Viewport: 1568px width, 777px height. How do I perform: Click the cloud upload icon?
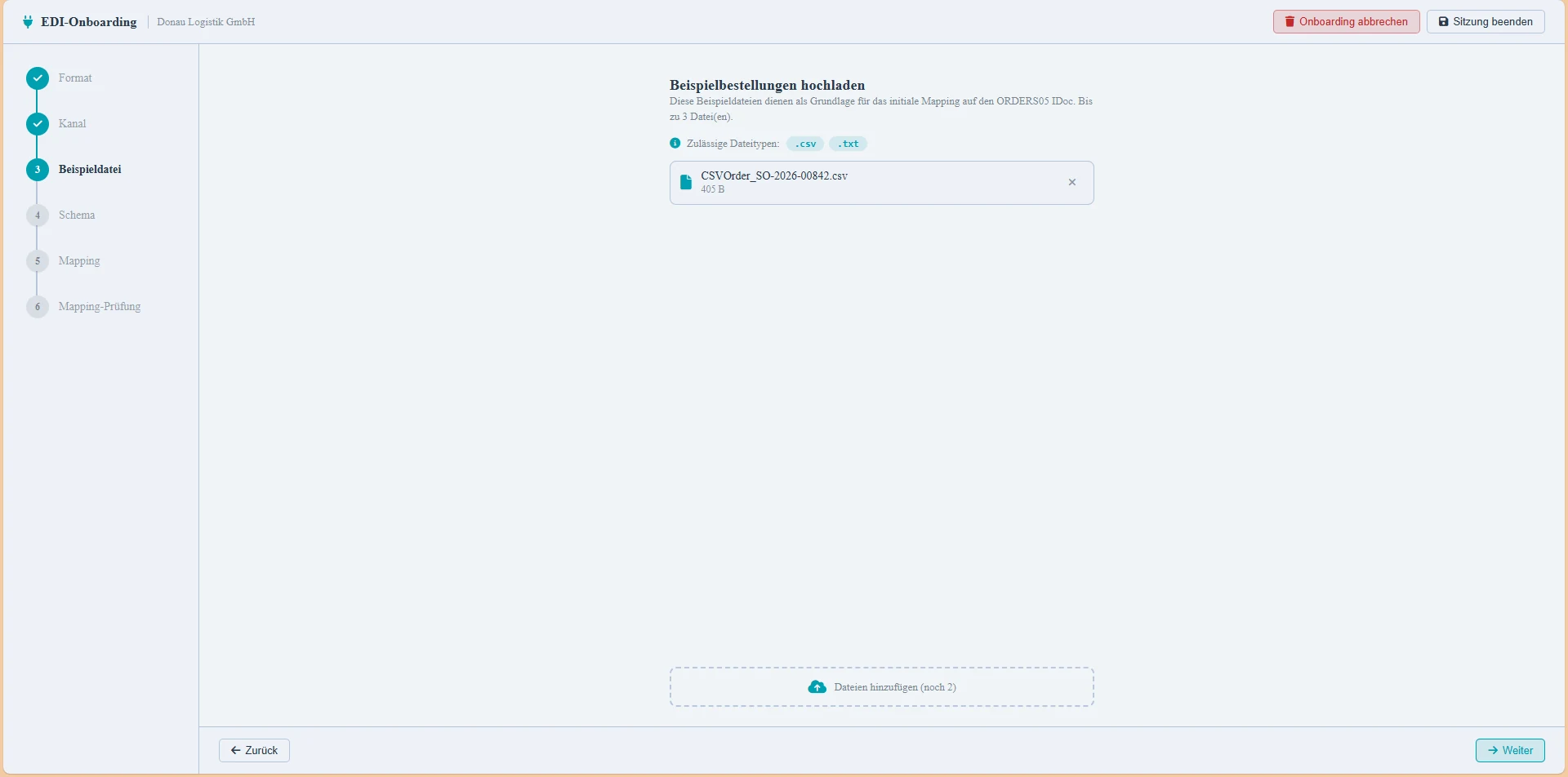[817, 687]
